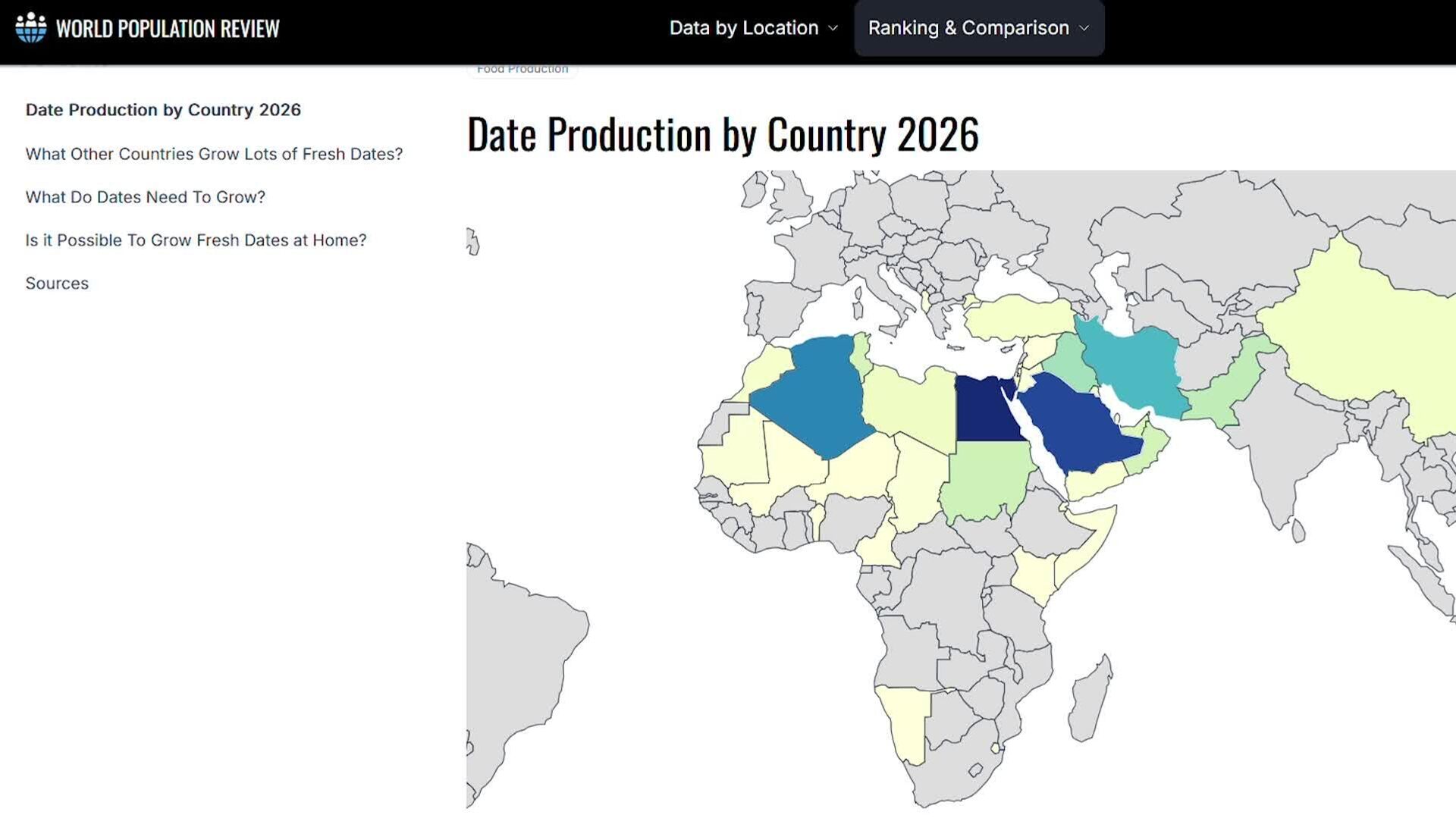Open the Data by Location dropdown

point(743,28)
